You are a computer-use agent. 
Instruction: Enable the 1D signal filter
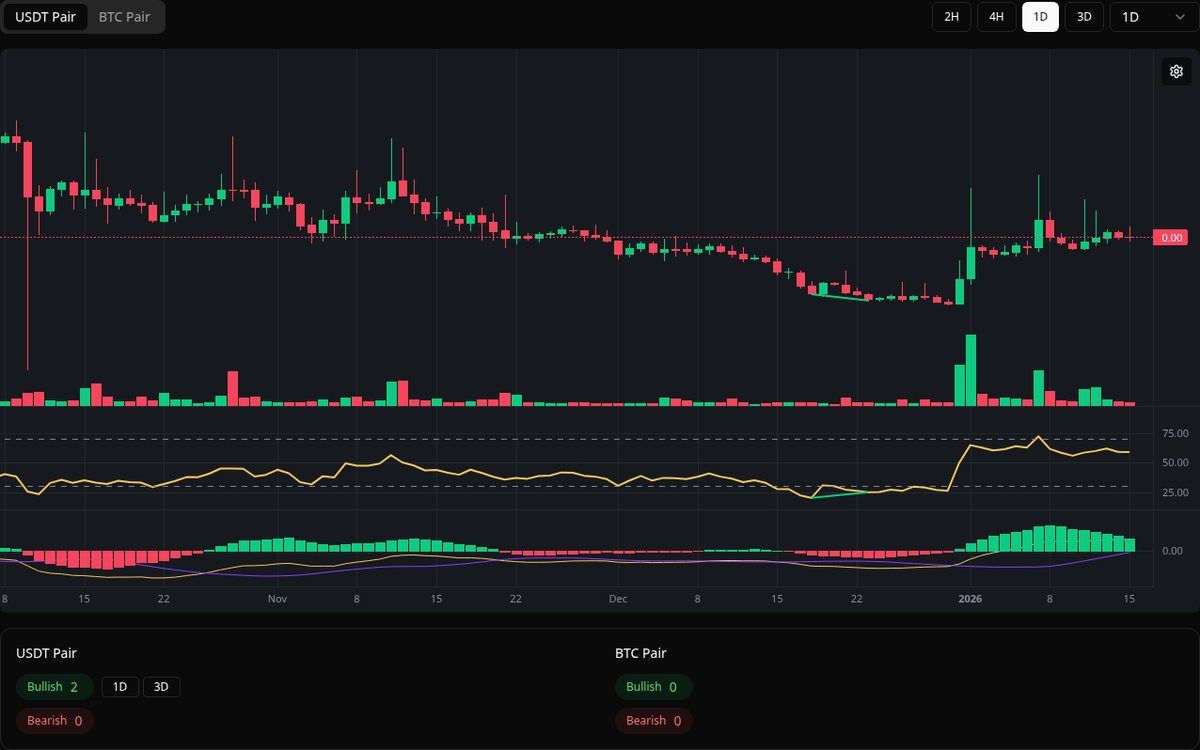(x=120, y=687)
